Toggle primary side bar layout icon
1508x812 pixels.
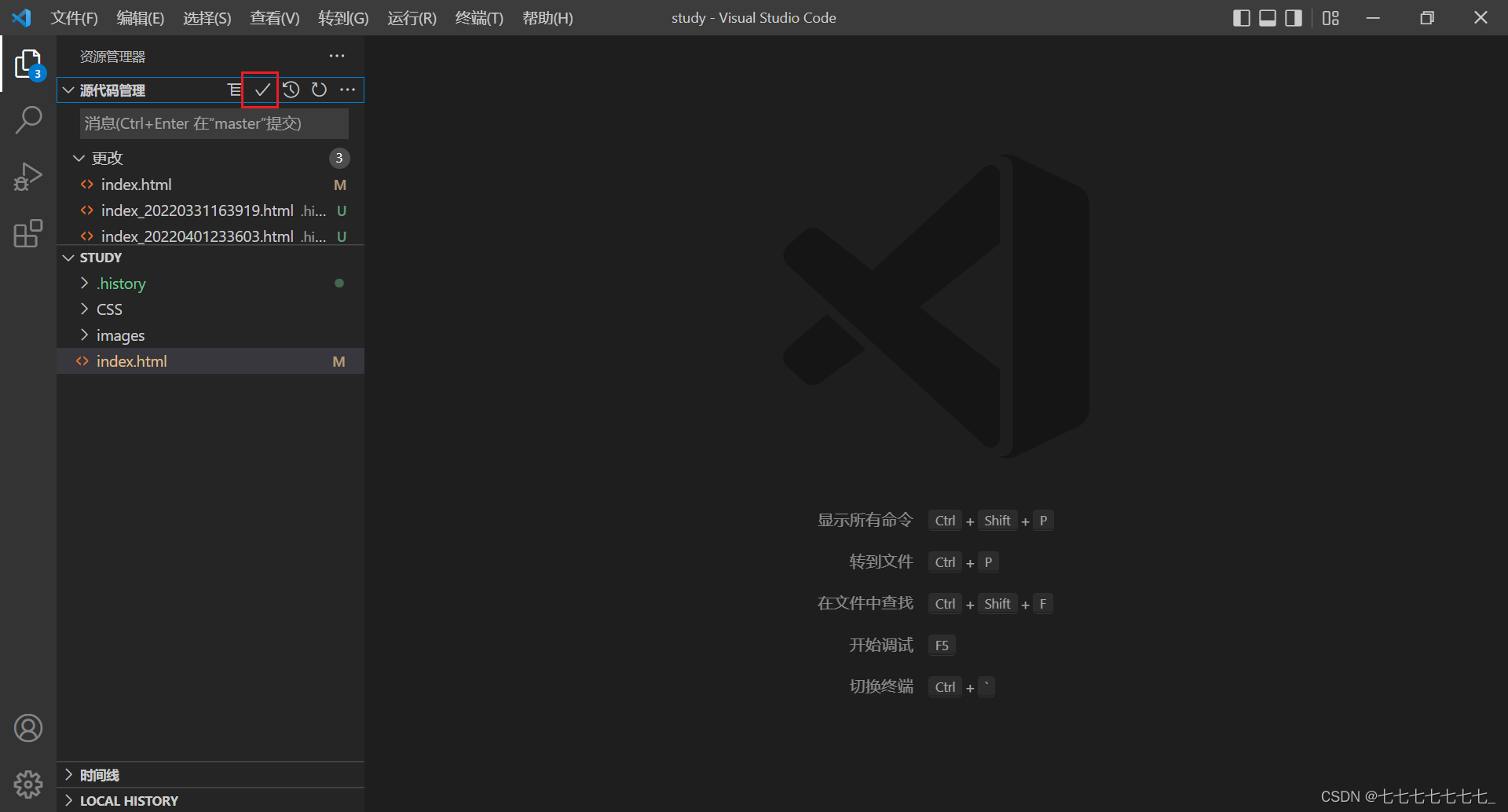tap(1242, 18)
